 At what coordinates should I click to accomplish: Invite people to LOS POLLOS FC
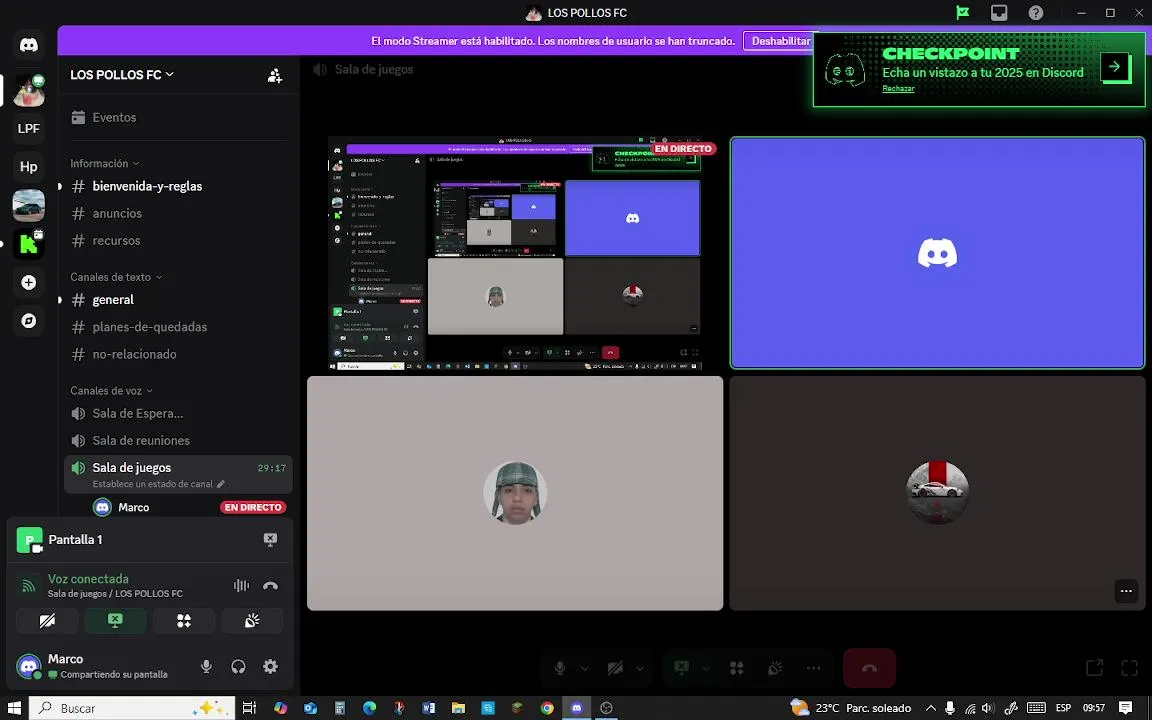click(275, 75)
